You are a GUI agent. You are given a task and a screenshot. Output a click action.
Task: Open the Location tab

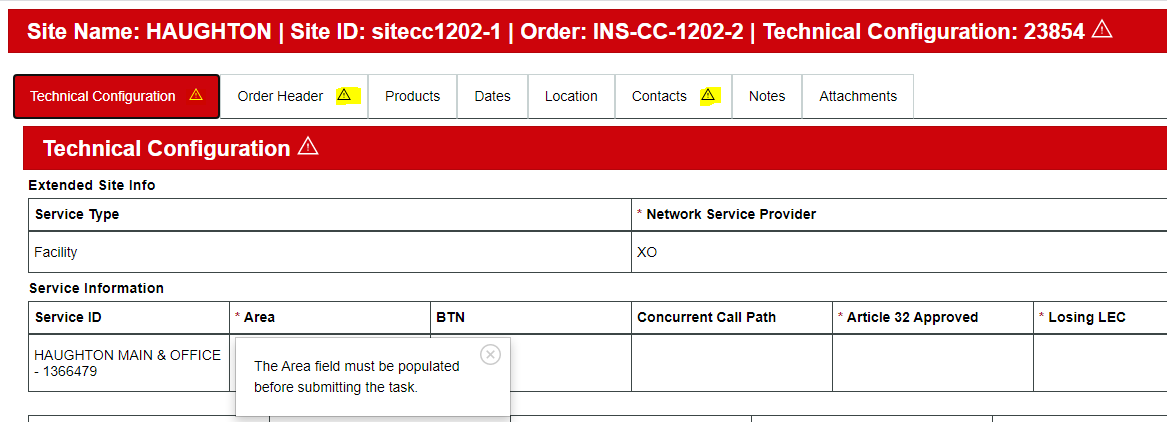point(571,96)
